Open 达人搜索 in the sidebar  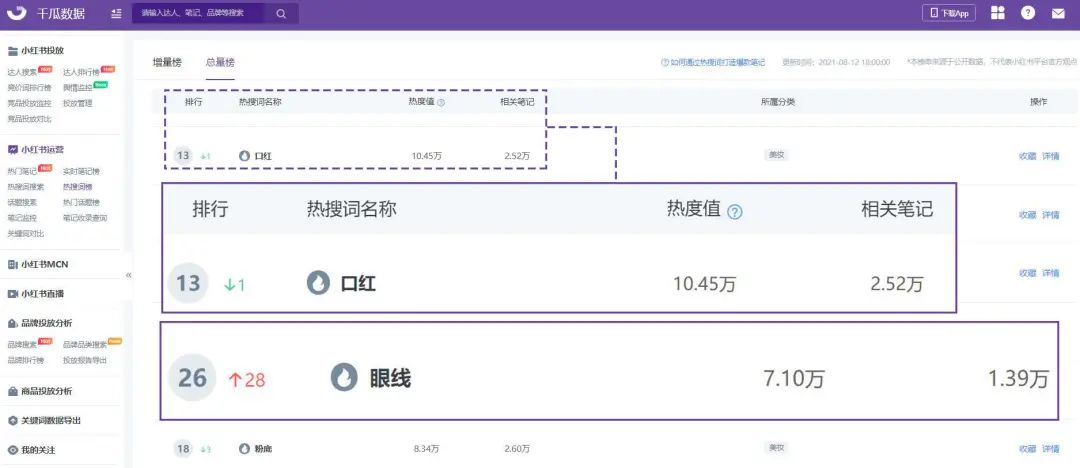(22, 72)
